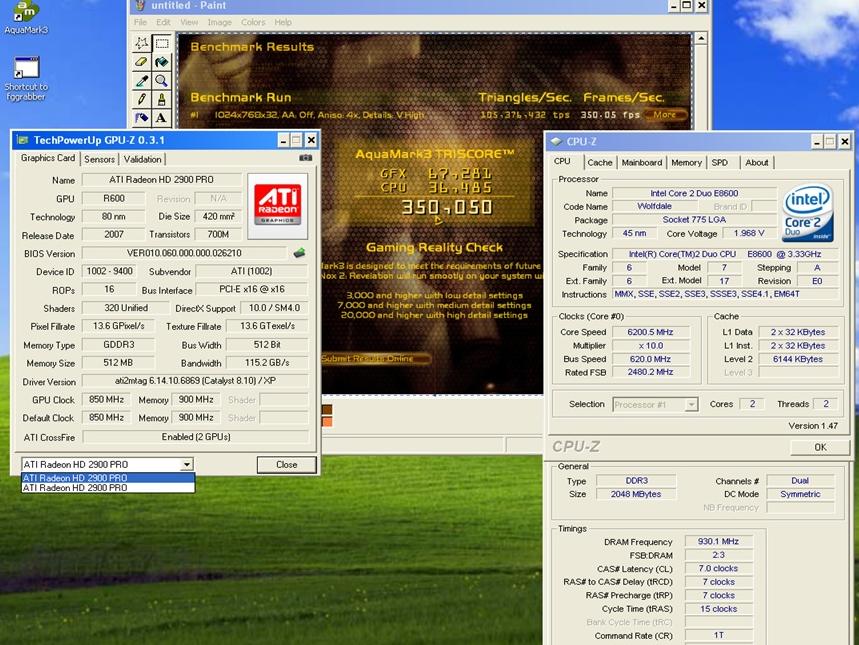Select the Magnifier tool in Paint
The width and height of the screenshot is (859, 645).
click(161, 81)
